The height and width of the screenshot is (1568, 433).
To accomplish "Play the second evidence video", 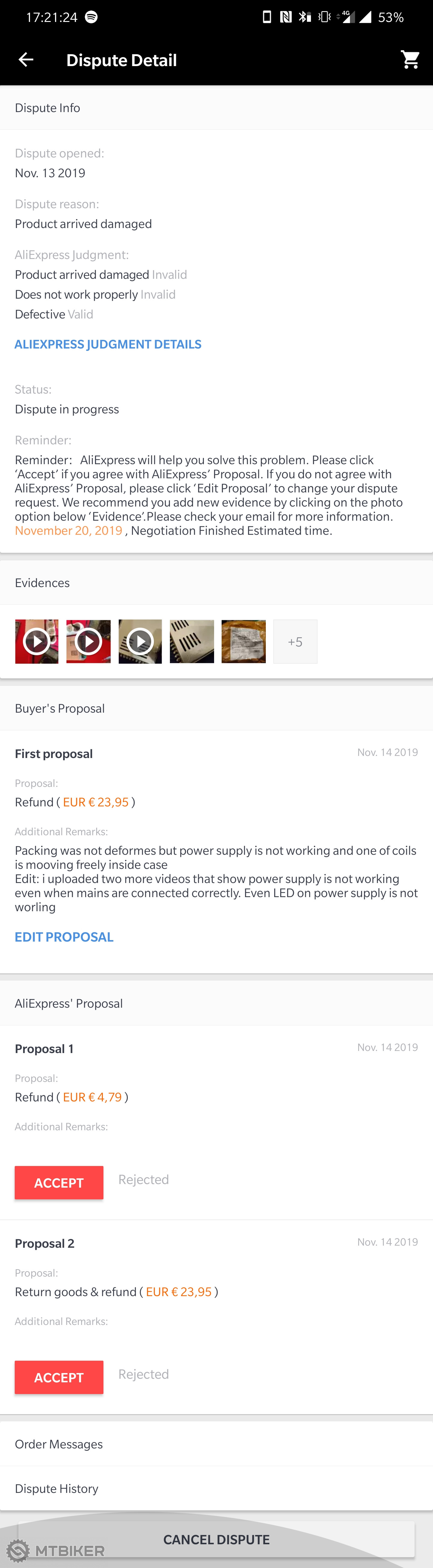I will 88,641.
